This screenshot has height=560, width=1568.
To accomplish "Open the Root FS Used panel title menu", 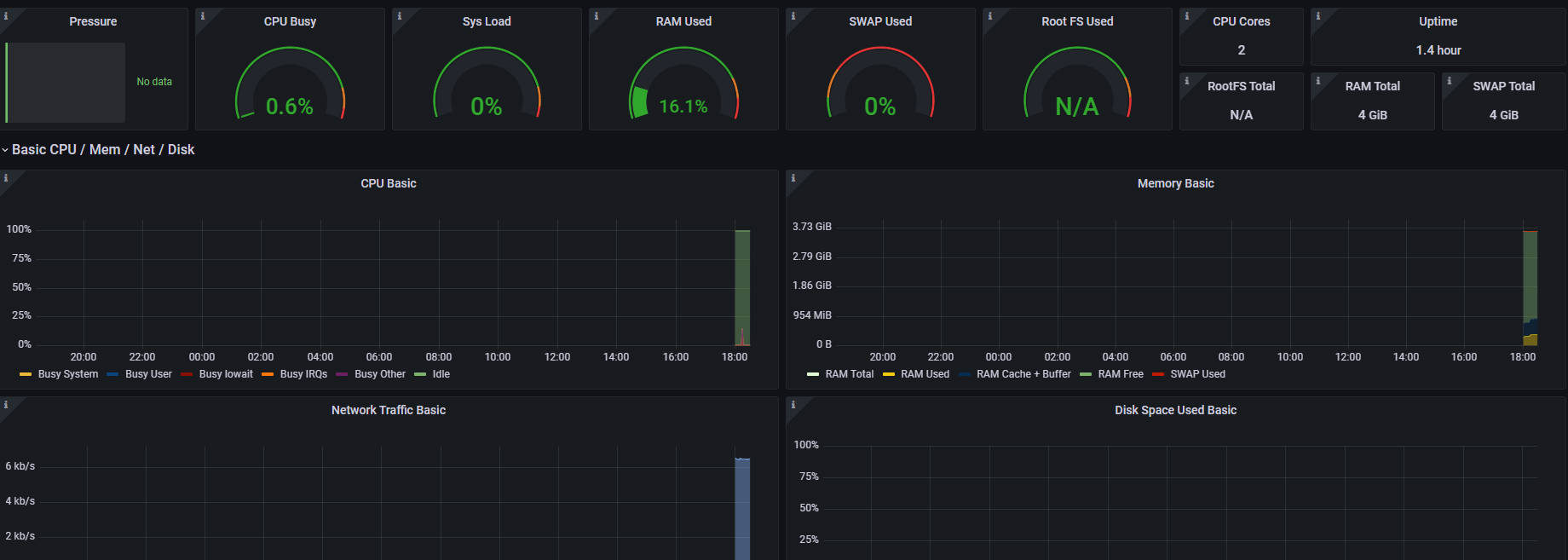I will (1077, 21).
